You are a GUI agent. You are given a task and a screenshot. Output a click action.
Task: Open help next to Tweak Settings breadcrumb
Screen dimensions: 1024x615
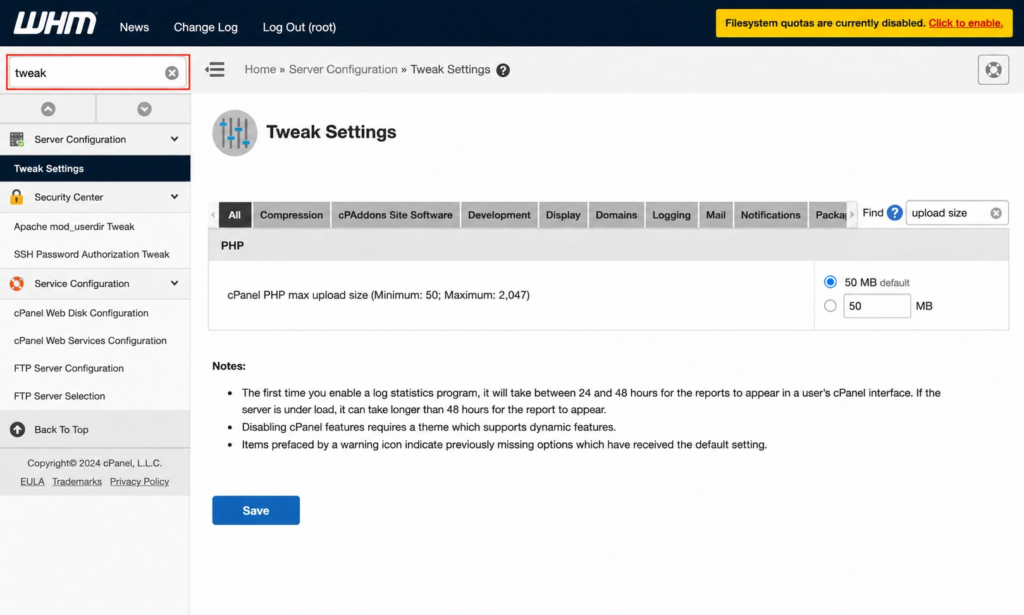[x=503, y=70]
